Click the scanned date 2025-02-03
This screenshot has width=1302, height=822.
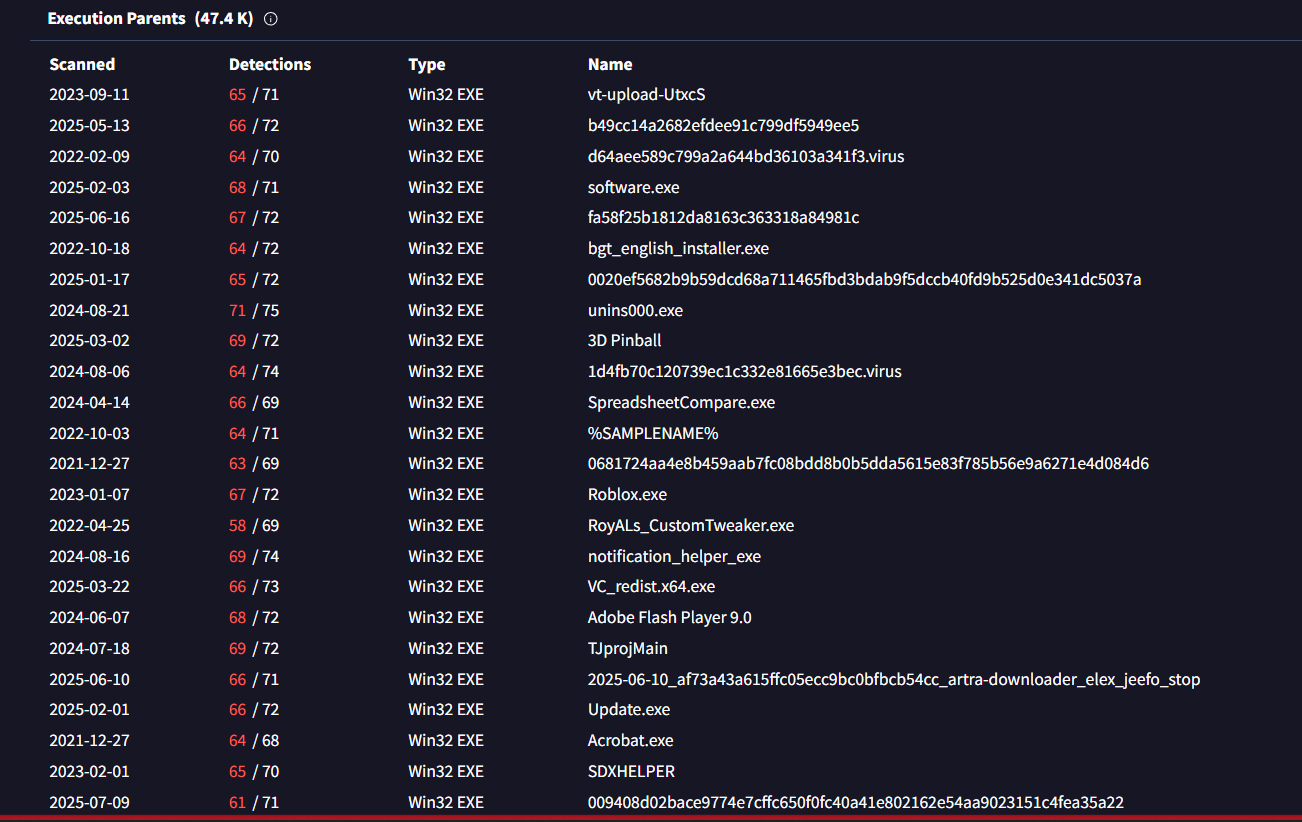(x=89, y=187)
